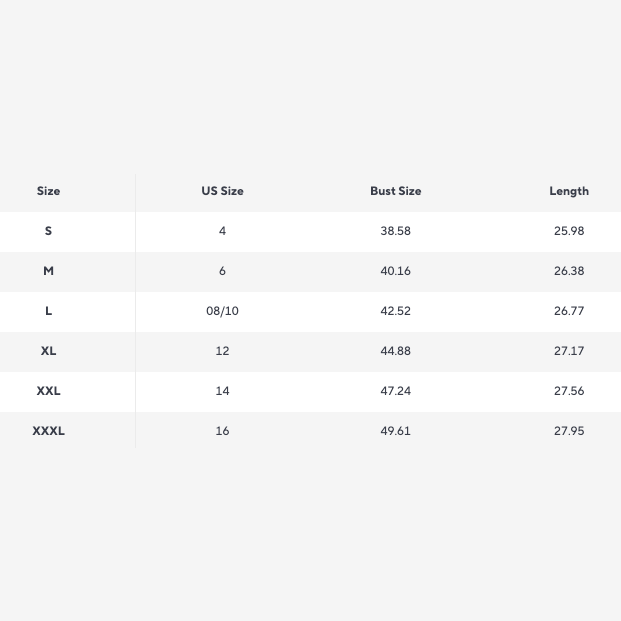Click US size value 14
Viewport: 621px width, 621px height.
[x=222, y=391]
